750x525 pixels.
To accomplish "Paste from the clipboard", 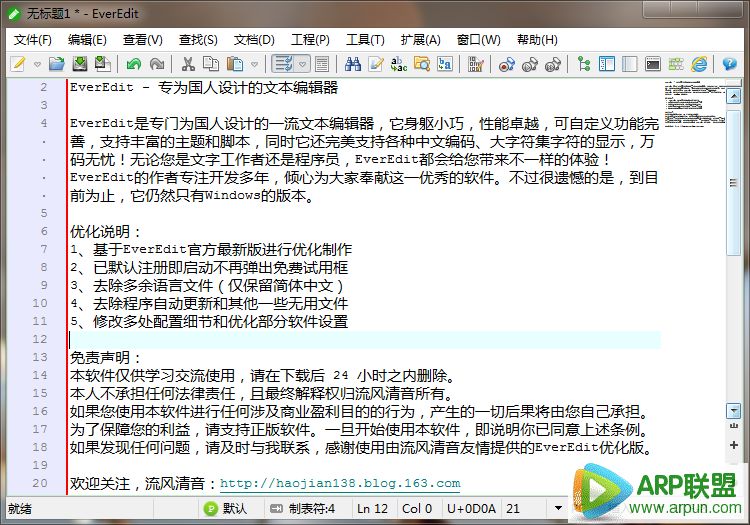I will pos(234,64).
